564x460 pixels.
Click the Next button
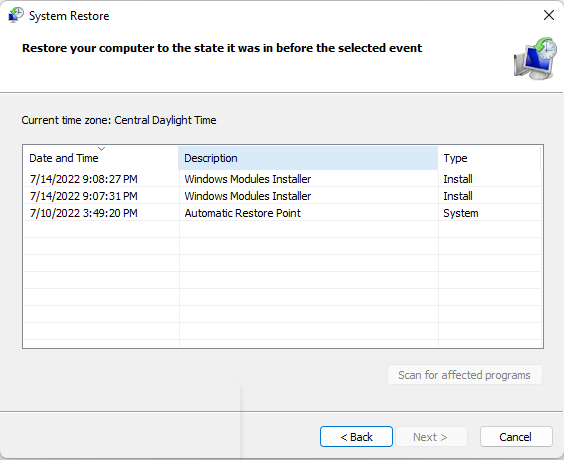[x=431, y=437]
